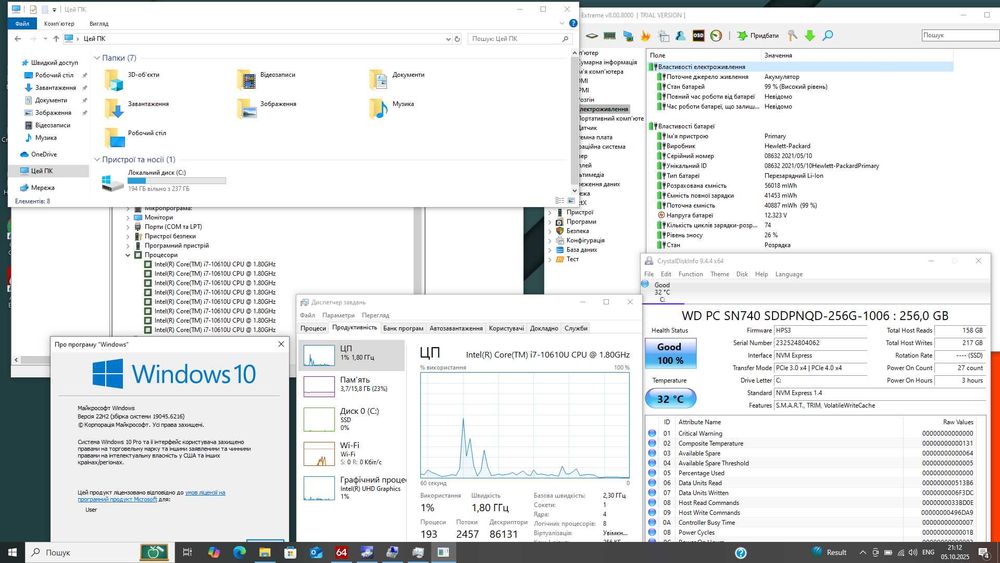Viewport: 1000px width, 563px height.
Task: Open the AIDA64 motherboard report icon
Action: point(592,36)
